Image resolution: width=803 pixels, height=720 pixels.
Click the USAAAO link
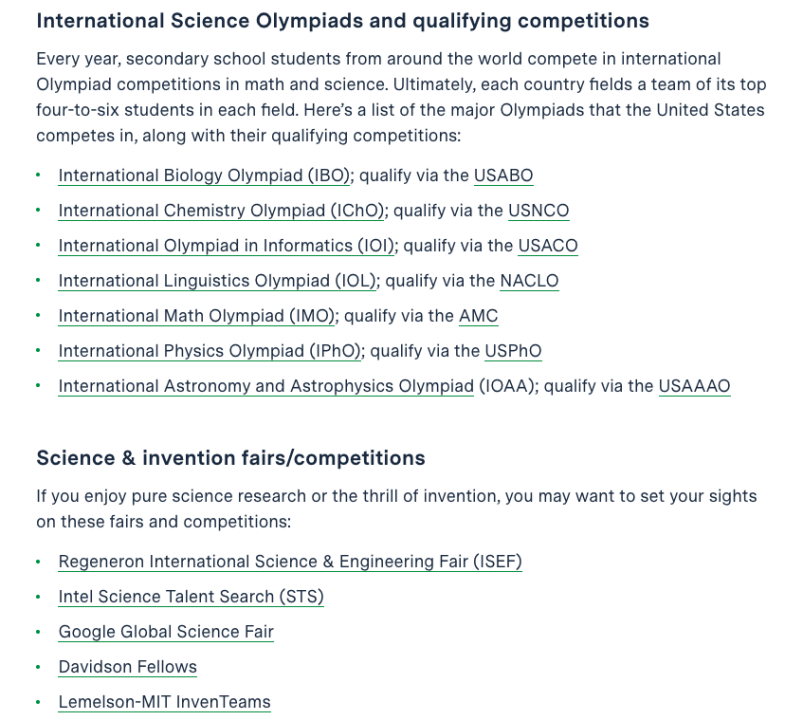pos(694,386)
